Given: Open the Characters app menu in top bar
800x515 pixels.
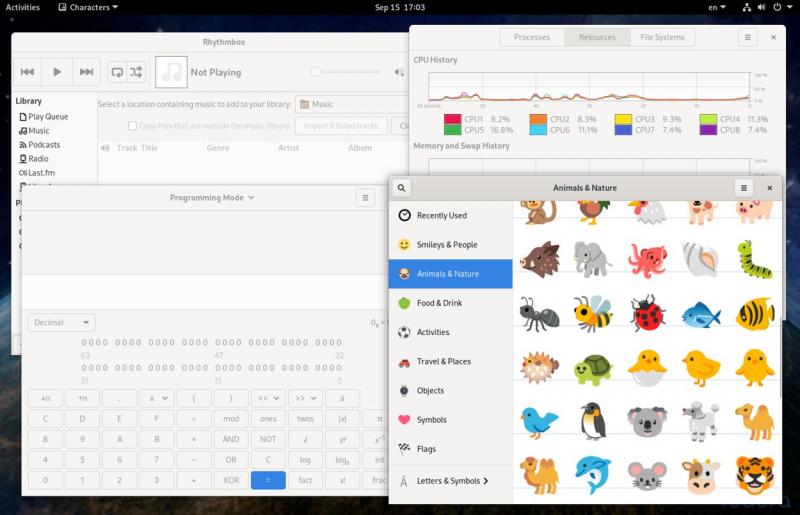Looking at the screenshot, I should pos(88,7).
